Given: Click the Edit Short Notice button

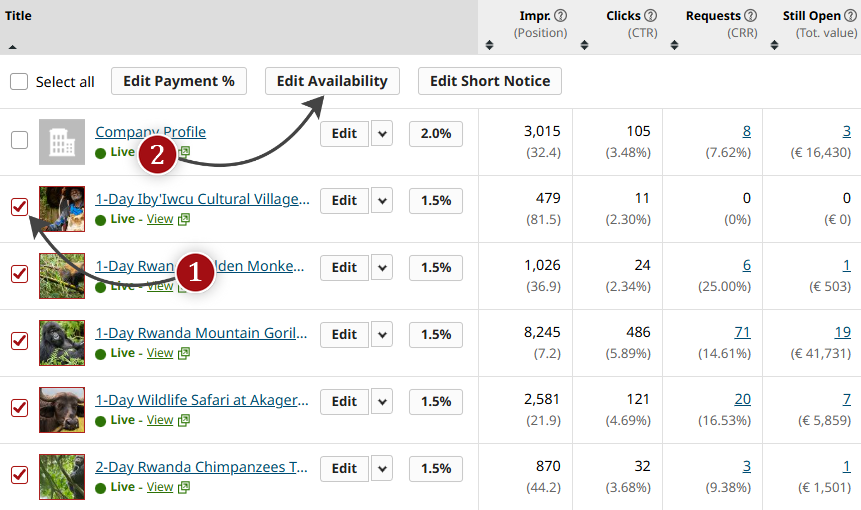Looking at the screenshot, I should click(490, 81).
